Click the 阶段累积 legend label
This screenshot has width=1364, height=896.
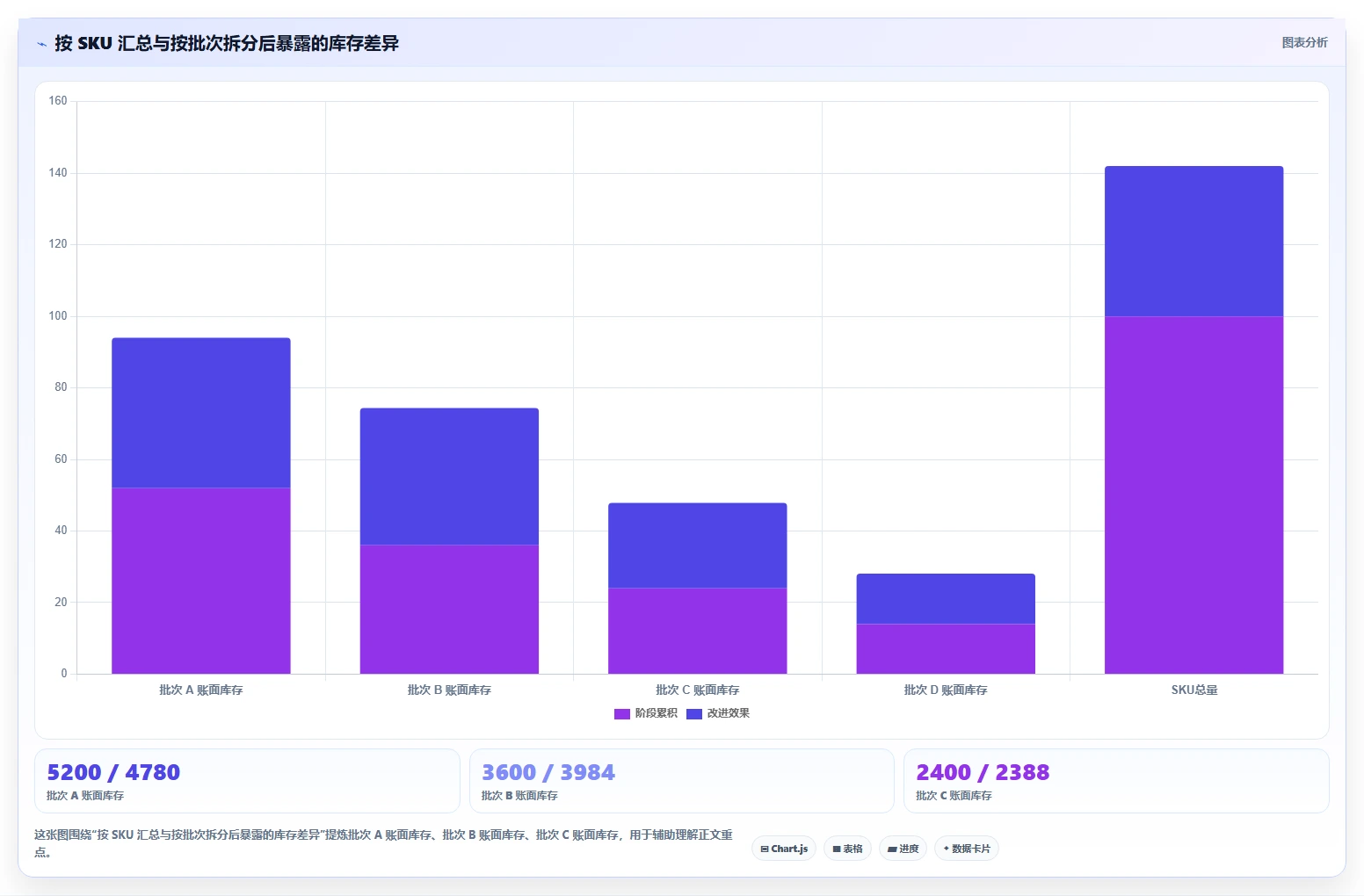click(x=657, y=713)
